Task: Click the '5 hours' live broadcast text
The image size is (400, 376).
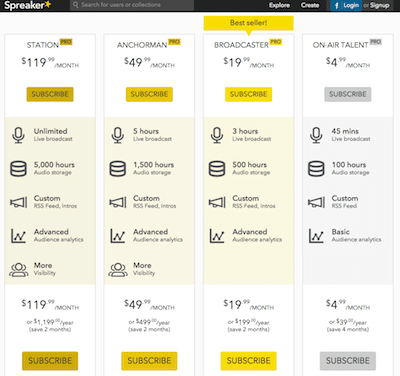Action: [146, 131]
